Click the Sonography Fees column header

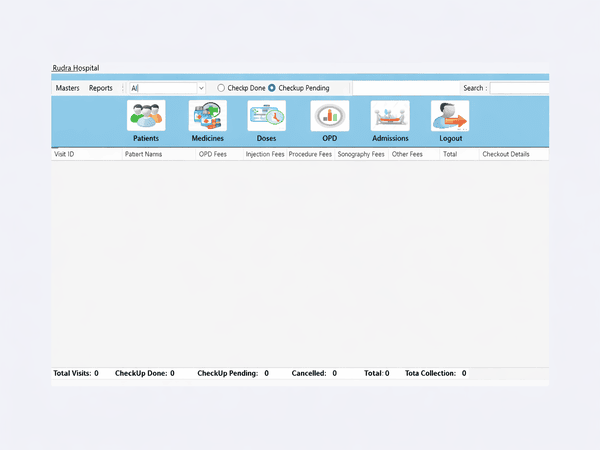pos(361,155)
